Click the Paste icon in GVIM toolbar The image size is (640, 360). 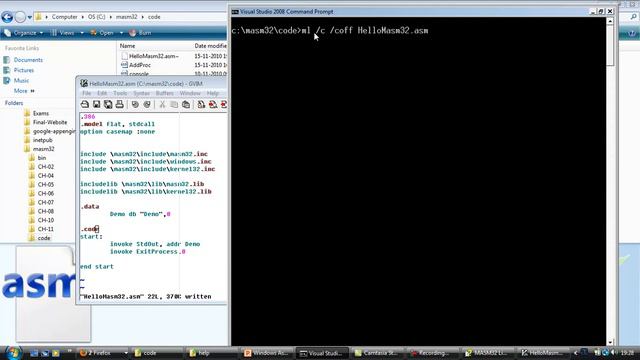[186, 104]
